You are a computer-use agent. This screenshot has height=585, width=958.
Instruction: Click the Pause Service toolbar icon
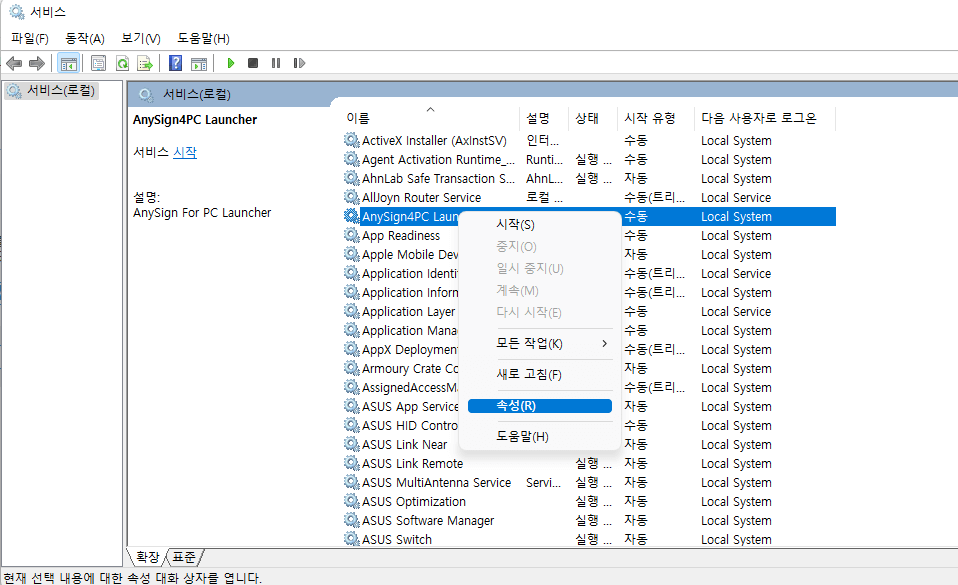coord(276,63)
